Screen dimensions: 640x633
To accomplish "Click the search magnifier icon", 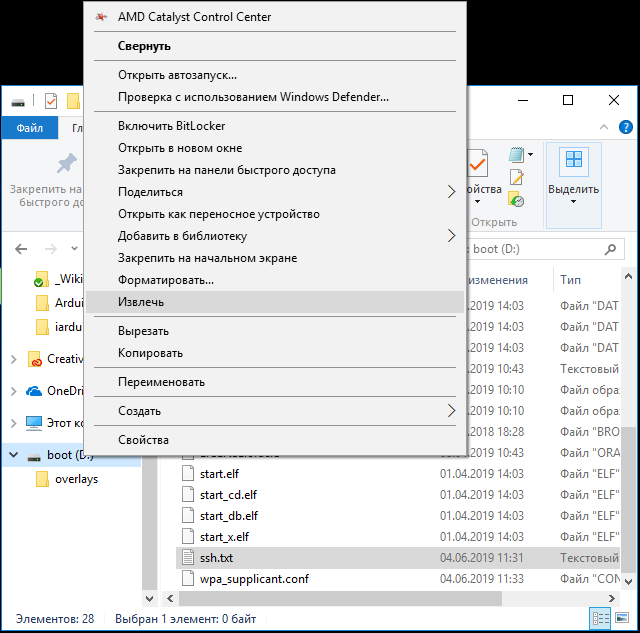I will tap(610, 249).
